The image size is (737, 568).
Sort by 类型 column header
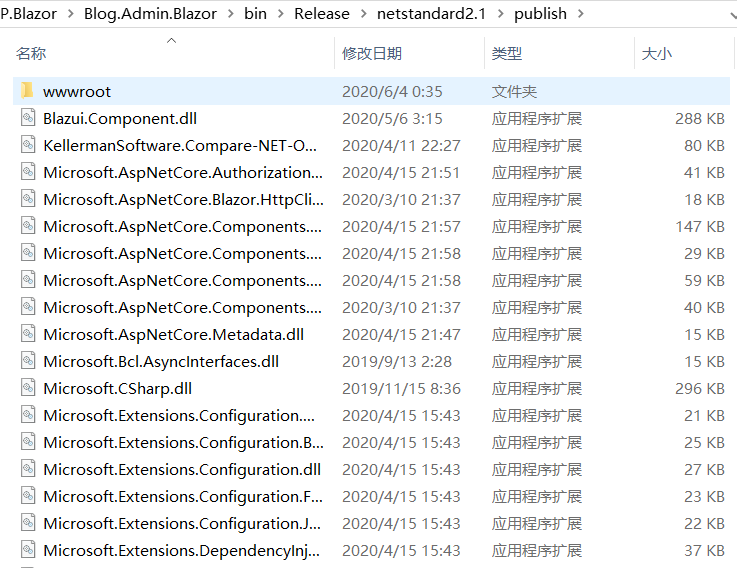(x=507, y=53)
